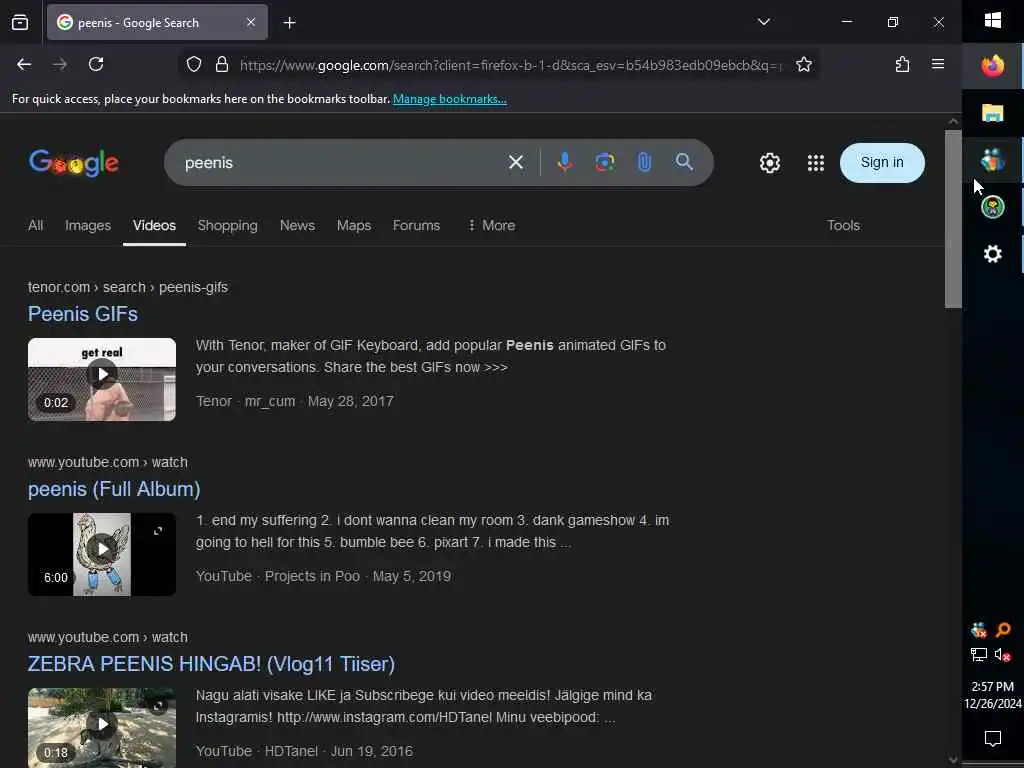Screen dimensions: 1024x768
Task: Attach a file with the paperclip icon
Action: (x=644, y=162)
